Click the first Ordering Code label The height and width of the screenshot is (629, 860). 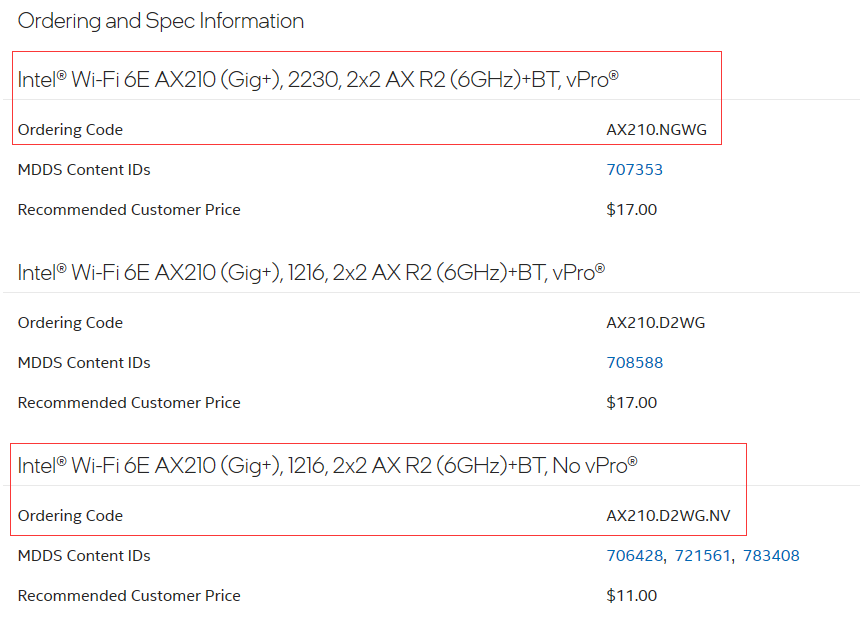[70, 130]
